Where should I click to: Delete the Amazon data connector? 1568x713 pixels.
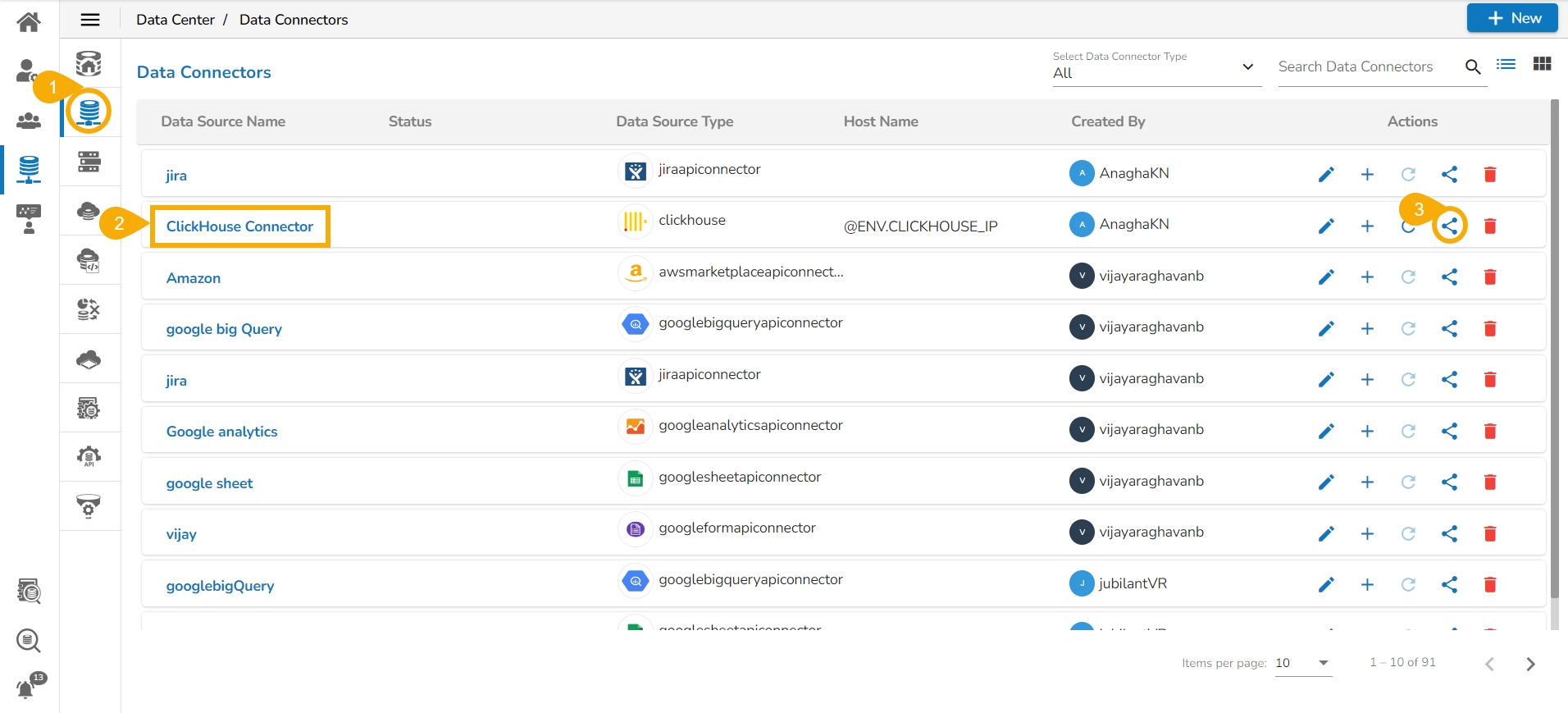point(1490,277)
